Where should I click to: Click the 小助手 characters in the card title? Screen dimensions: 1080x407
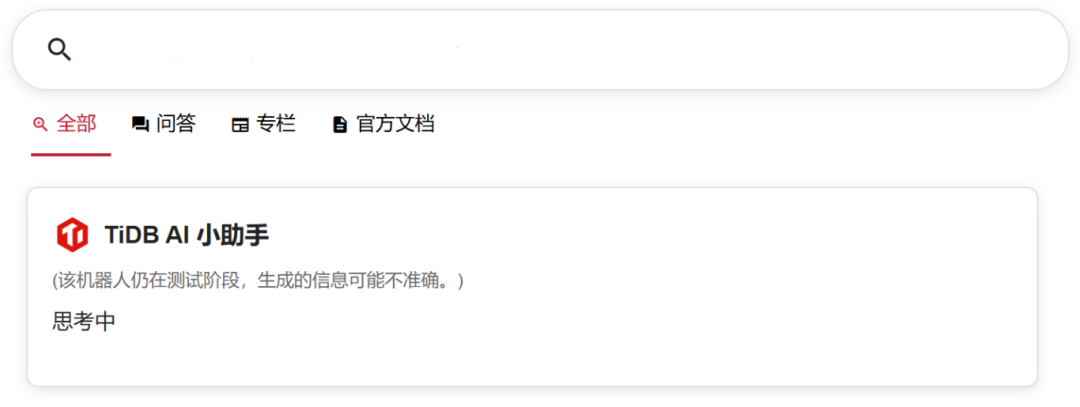[x=233, y=235]
